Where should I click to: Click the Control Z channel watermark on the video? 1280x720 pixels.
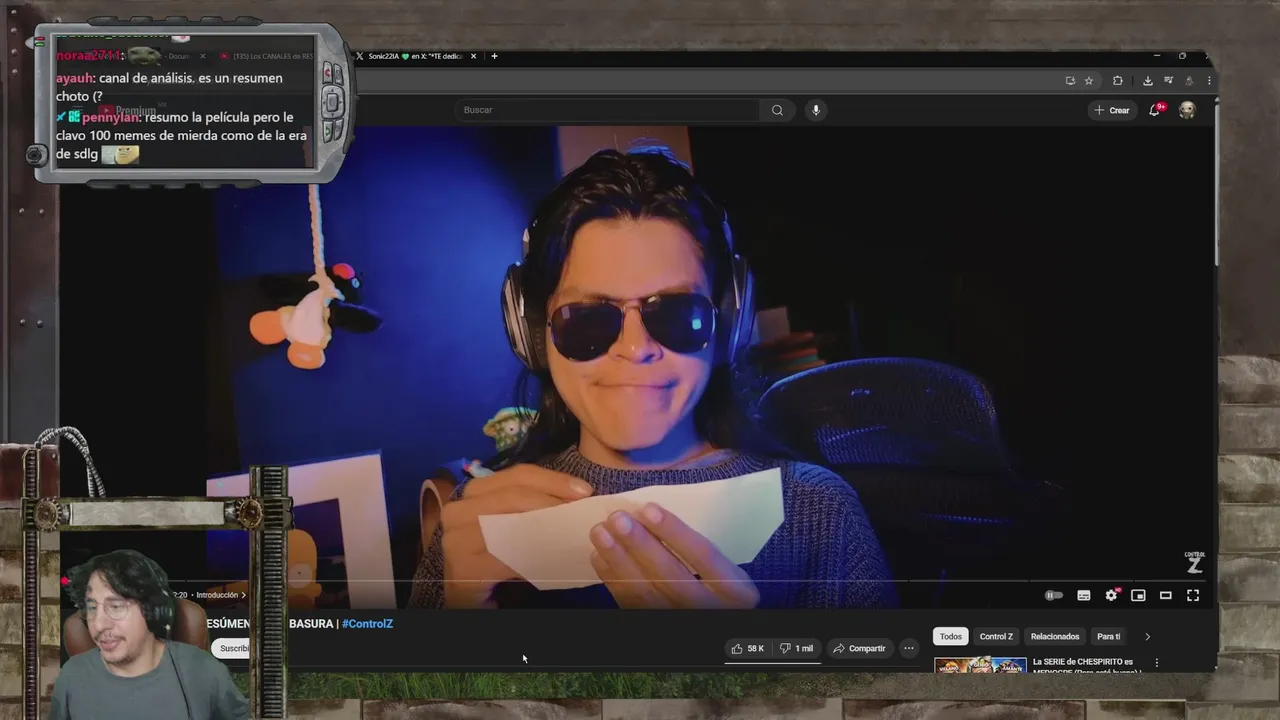(x=1194, y=563)
